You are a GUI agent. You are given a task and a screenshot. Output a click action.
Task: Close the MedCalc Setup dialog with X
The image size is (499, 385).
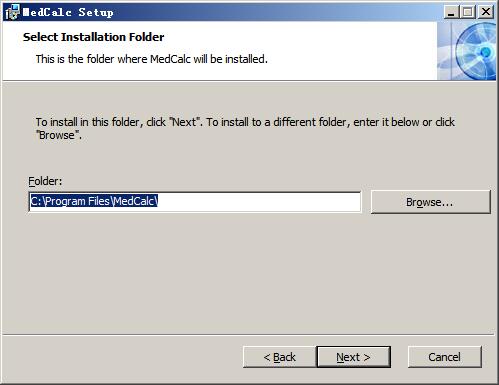[x=486, y=12]
